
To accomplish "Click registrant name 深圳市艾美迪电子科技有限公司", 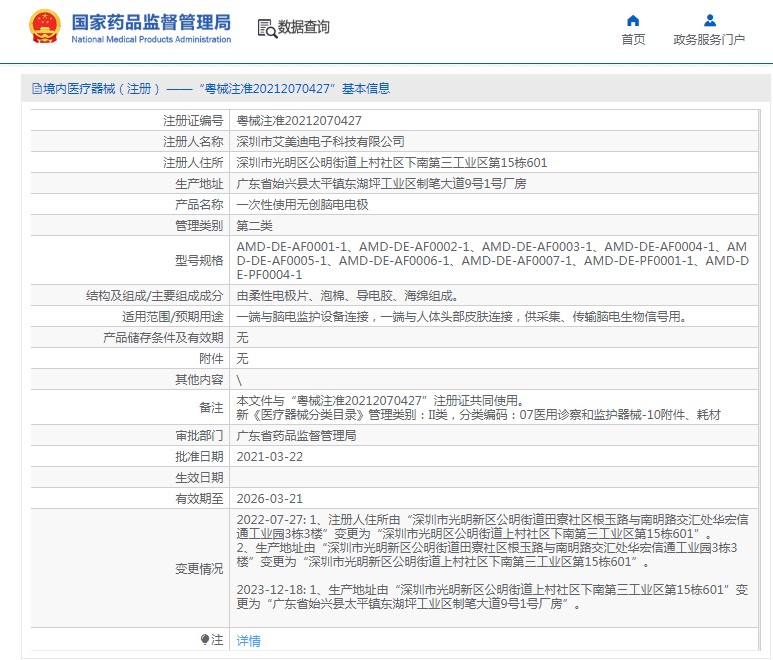I will pos(320,142).
